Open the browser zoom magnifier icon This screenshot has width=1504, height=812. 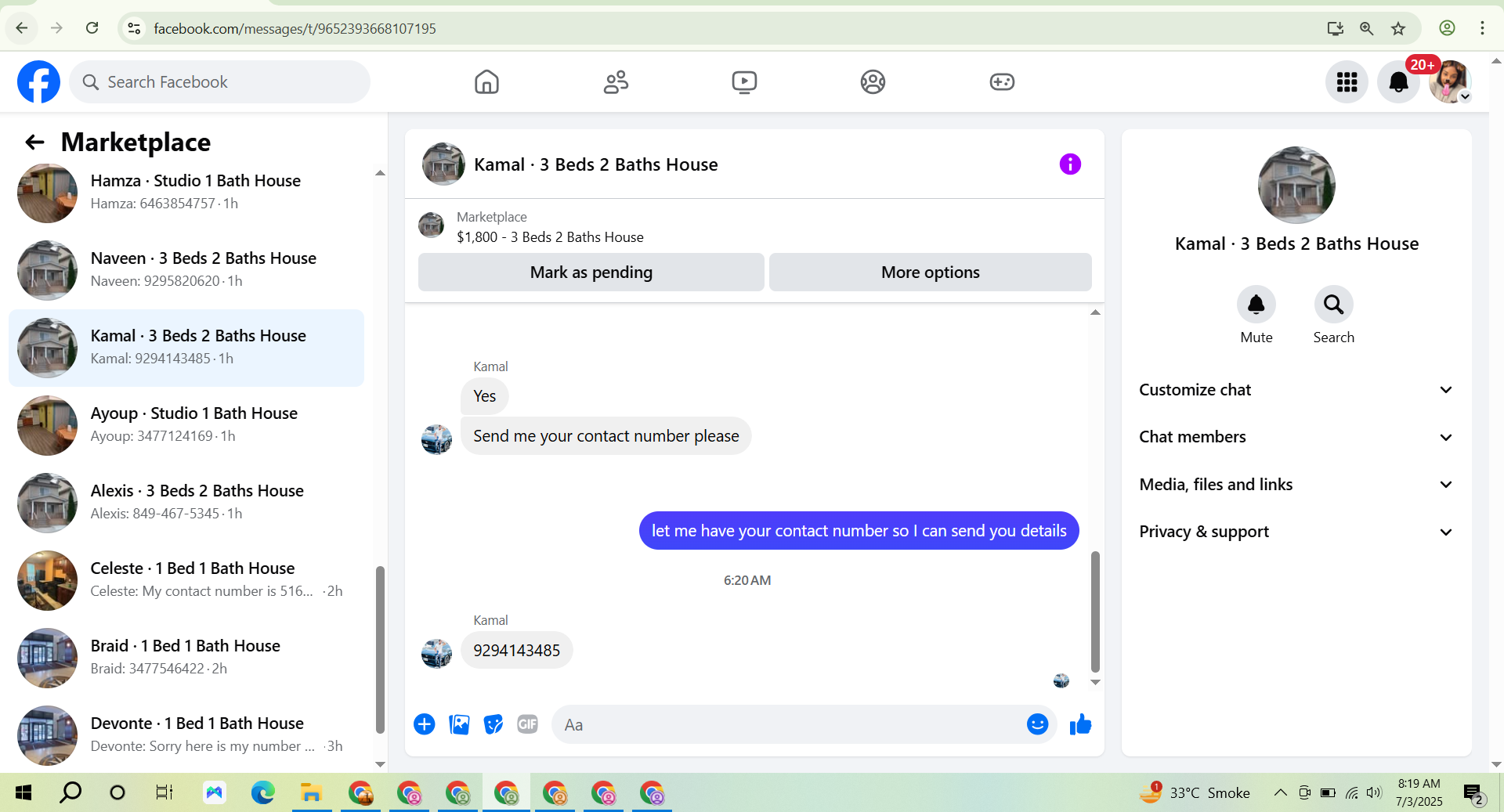point(1367,28)
